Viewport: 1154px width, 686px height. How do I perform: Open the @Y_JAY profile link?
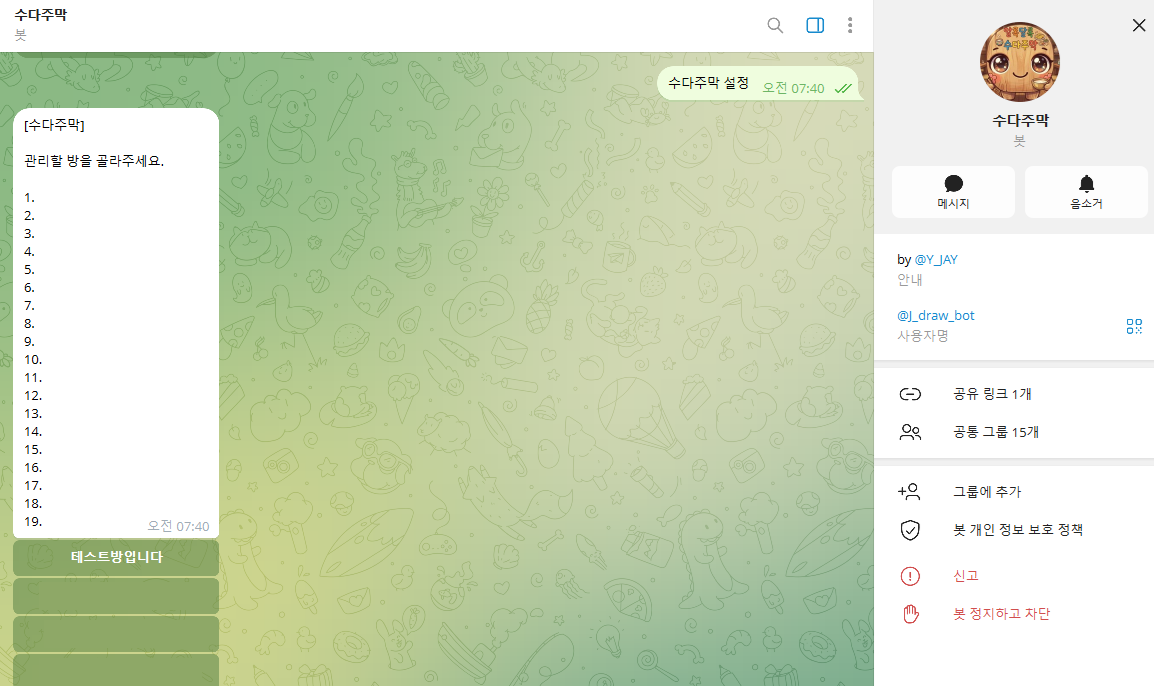tap(935, 259)
